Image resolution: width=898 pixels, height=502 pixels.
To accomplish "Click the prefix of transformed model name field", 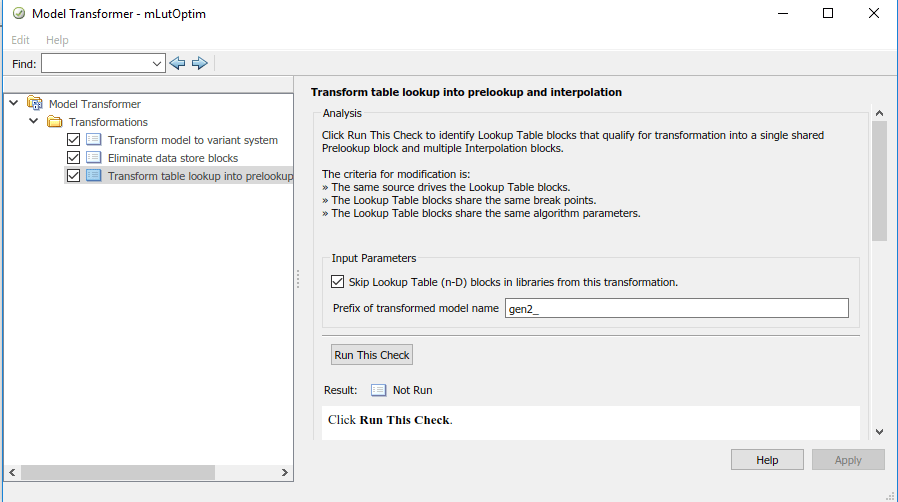I will coord(676,308).
